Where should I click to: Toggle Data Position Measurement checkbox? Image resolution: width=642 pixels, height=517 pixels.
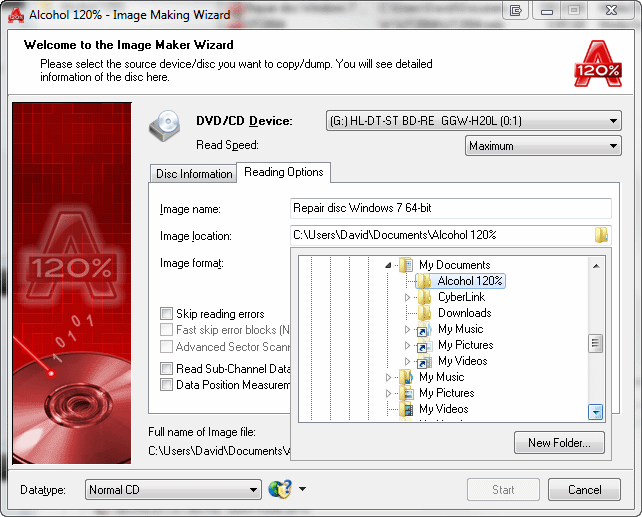[167, 384]
